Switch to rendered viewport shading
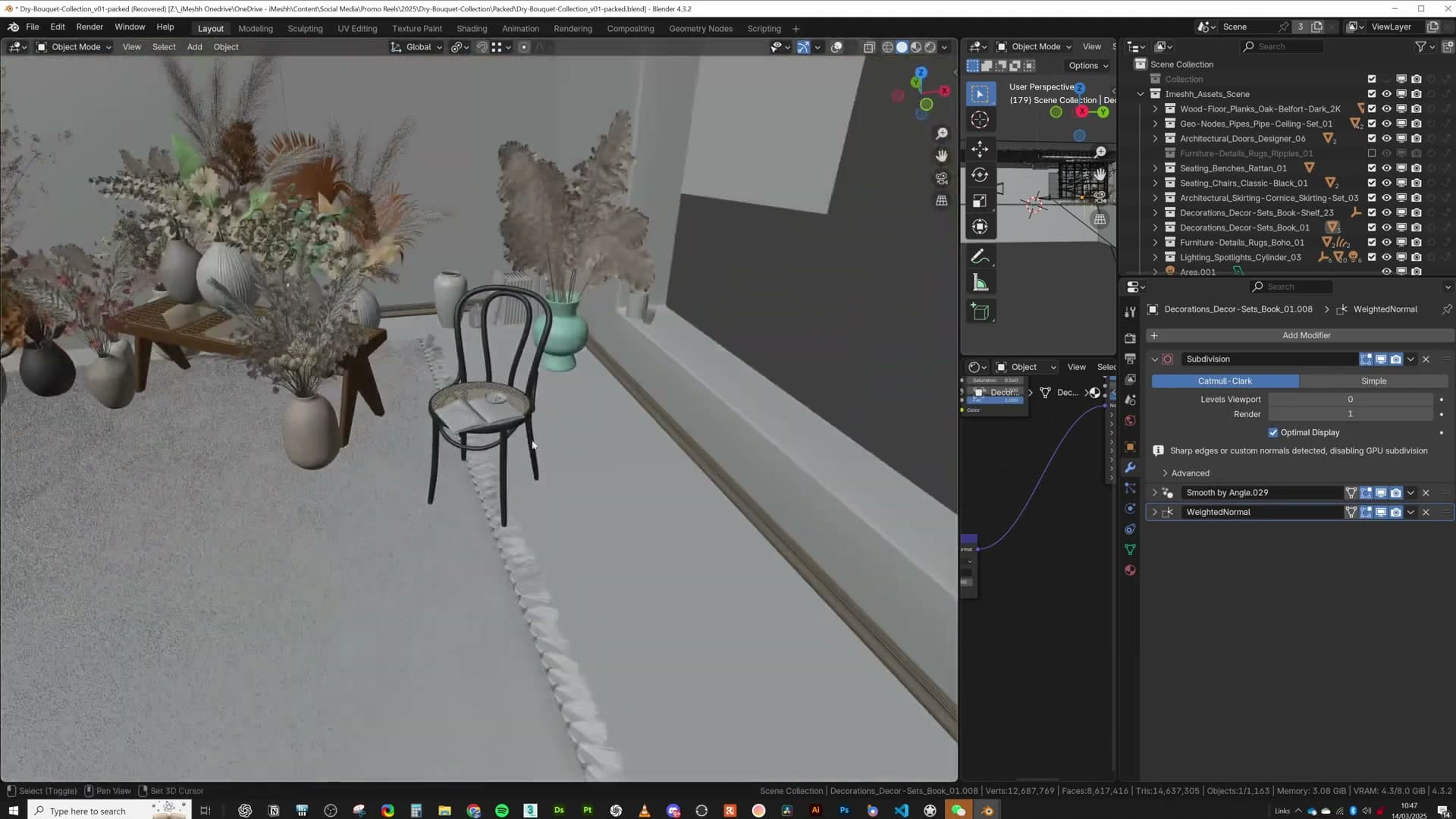 pos(930,47)
